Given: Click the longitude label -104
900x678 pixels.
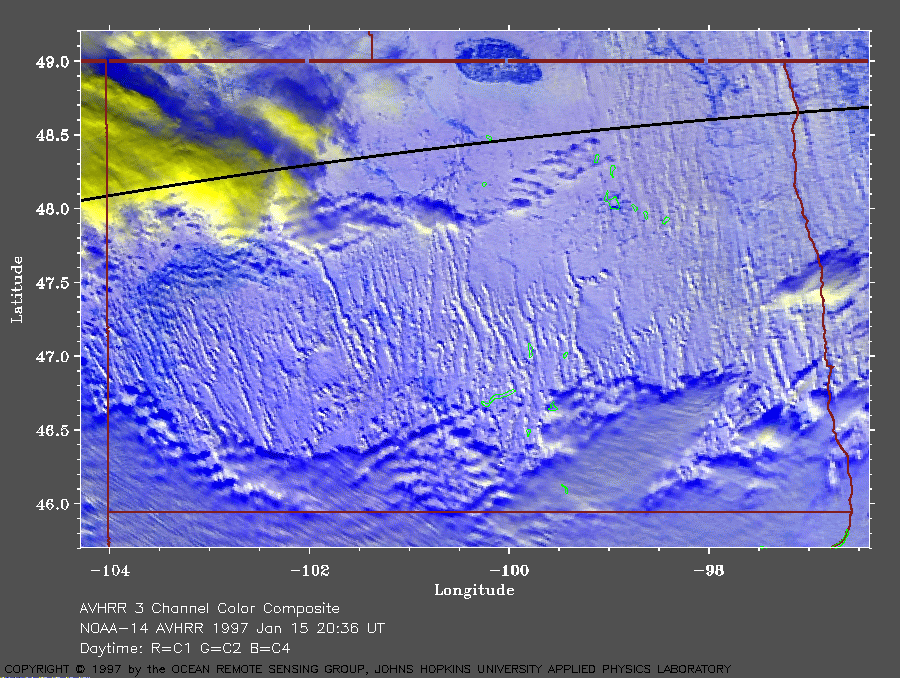Looking at the screenshot, I should click(x=110, y=570).
